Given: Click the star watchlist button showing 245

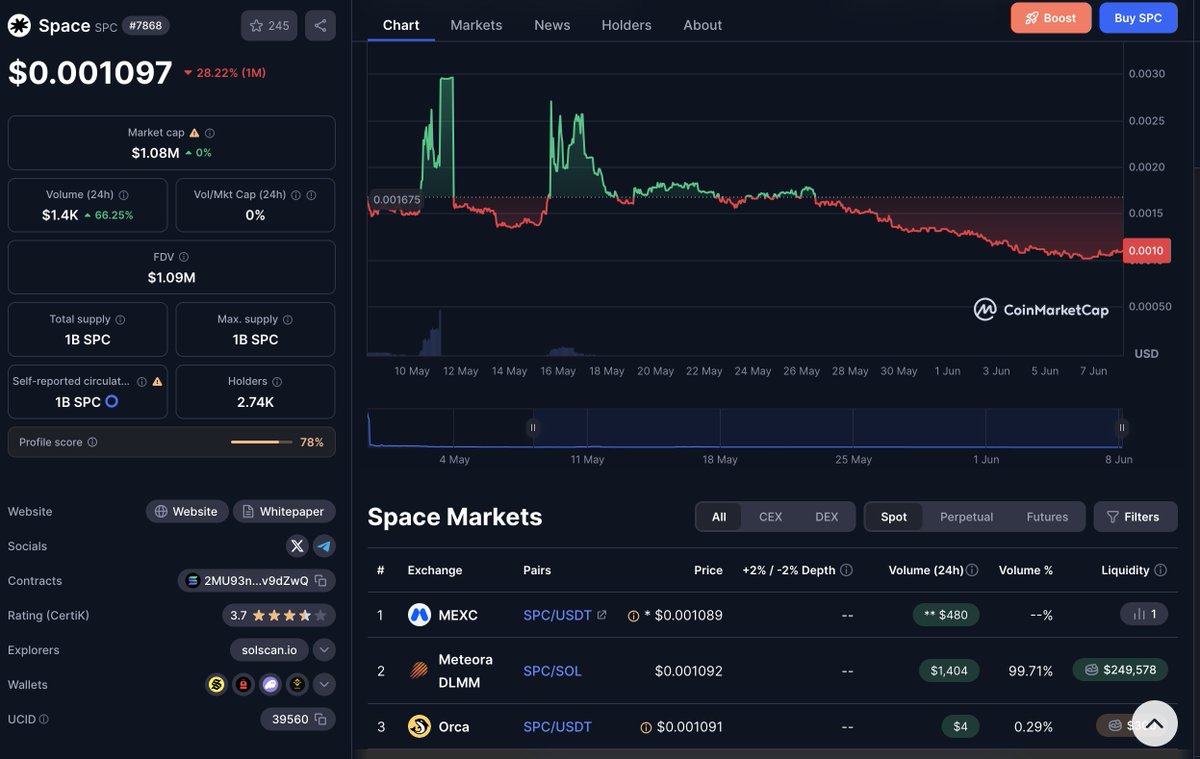Looking at the screenshot, I should point(269,25).
